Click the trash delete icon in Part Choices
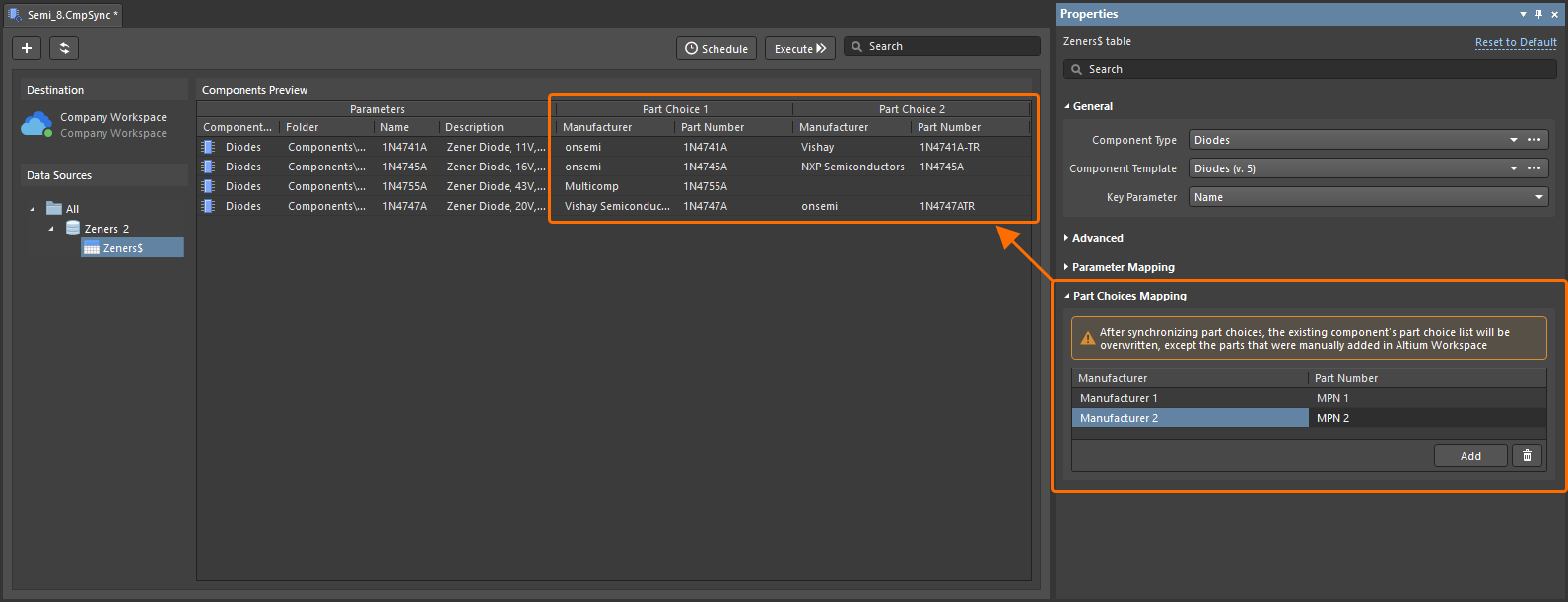Viewport: 1568px width, 602px height. (1528, 455)
